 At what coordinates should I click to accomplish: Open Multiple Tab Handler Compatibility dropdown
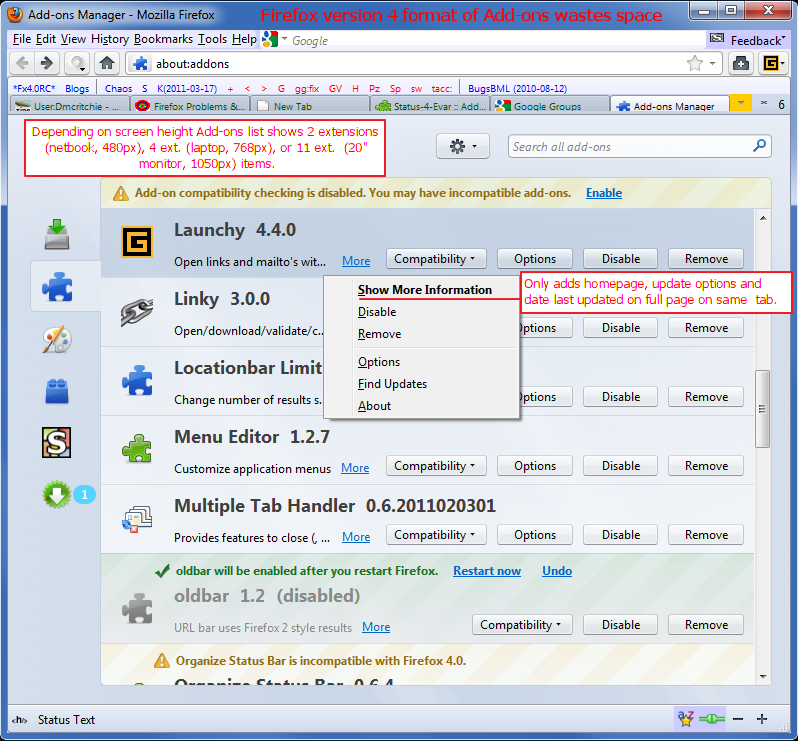436,535
